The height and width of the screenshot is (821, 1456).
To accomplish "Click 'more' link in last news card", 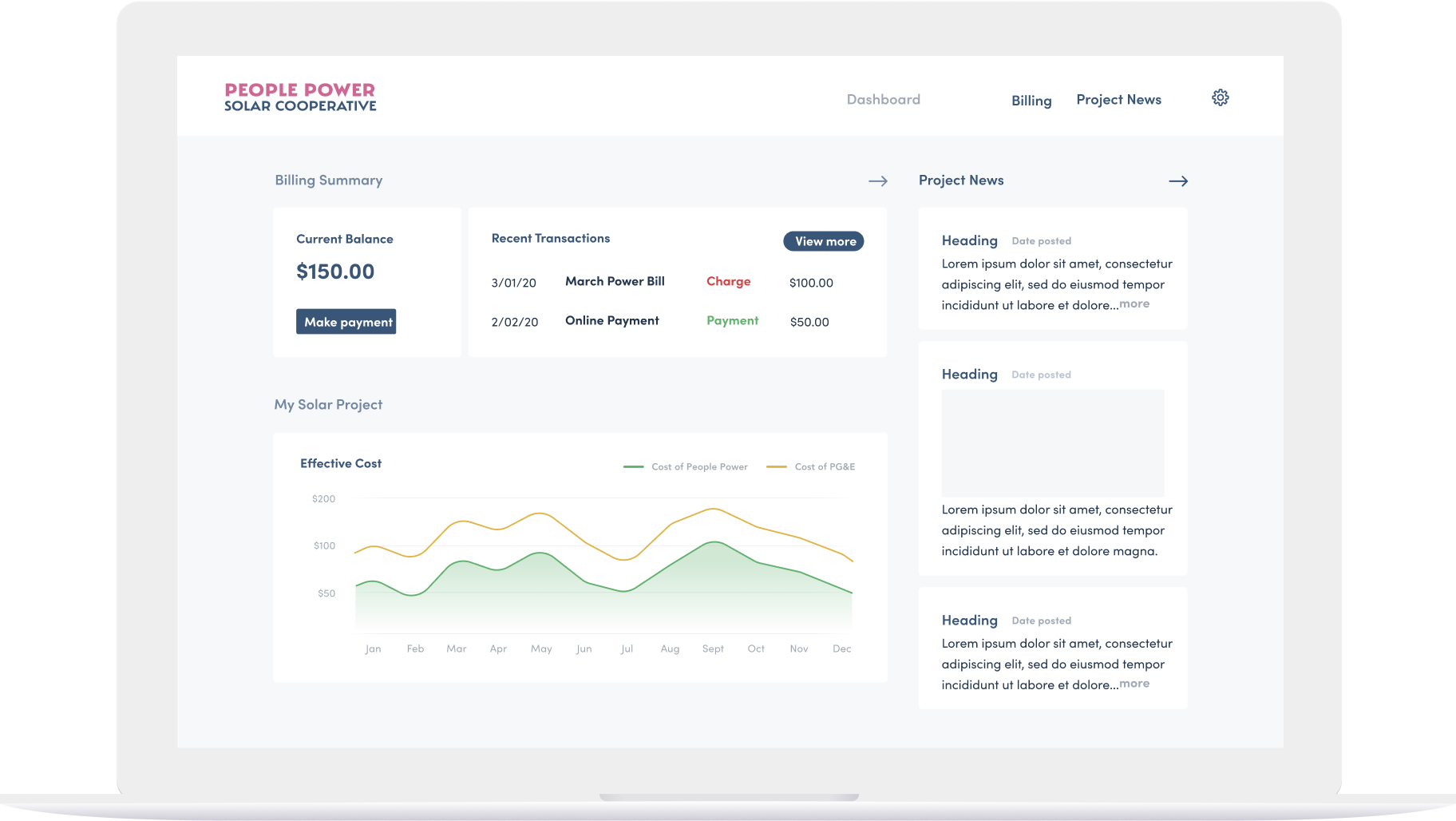I will 1134,684.
